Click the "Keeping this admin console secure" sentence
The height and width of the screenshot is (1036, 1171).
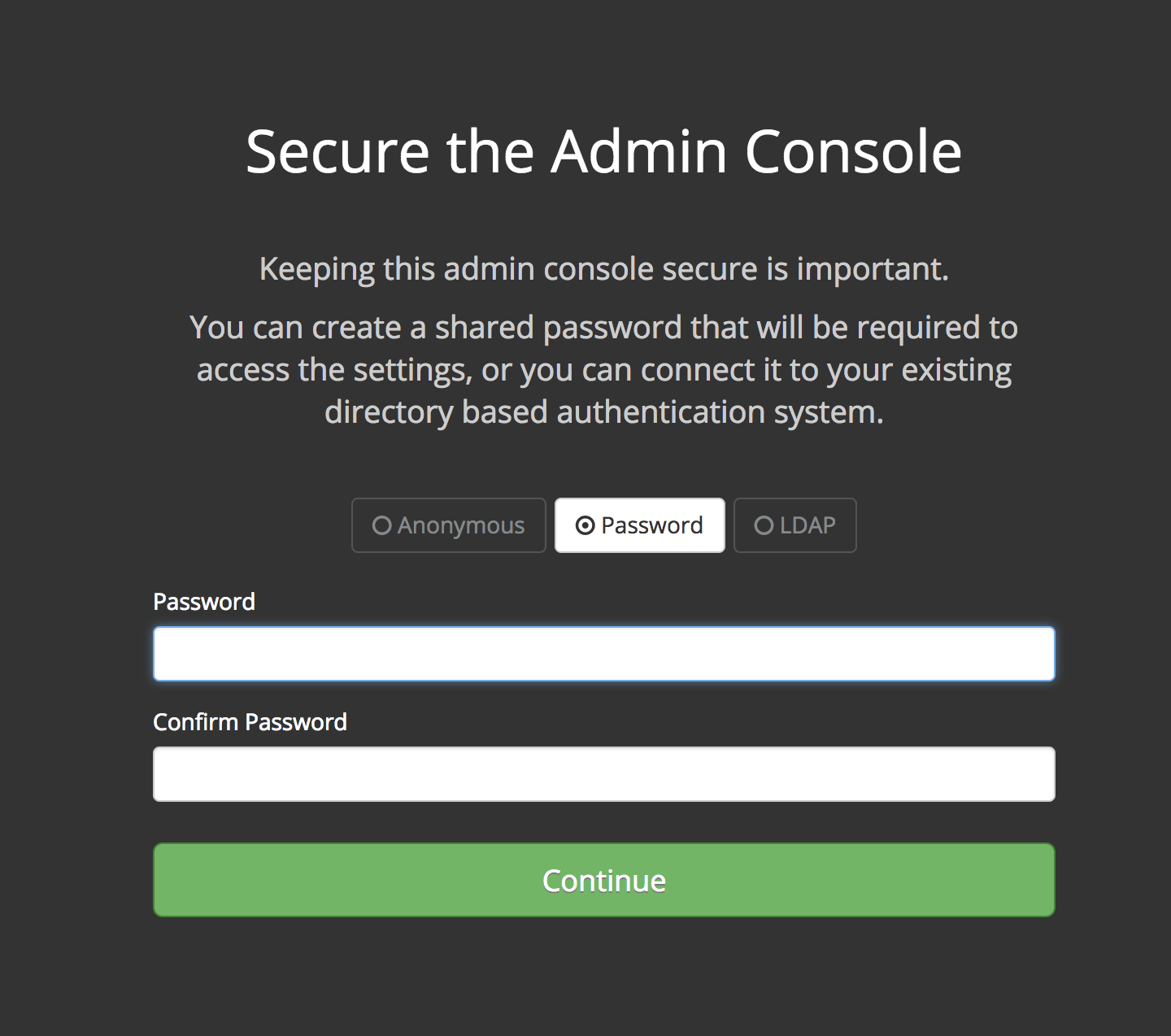point(604,269)
